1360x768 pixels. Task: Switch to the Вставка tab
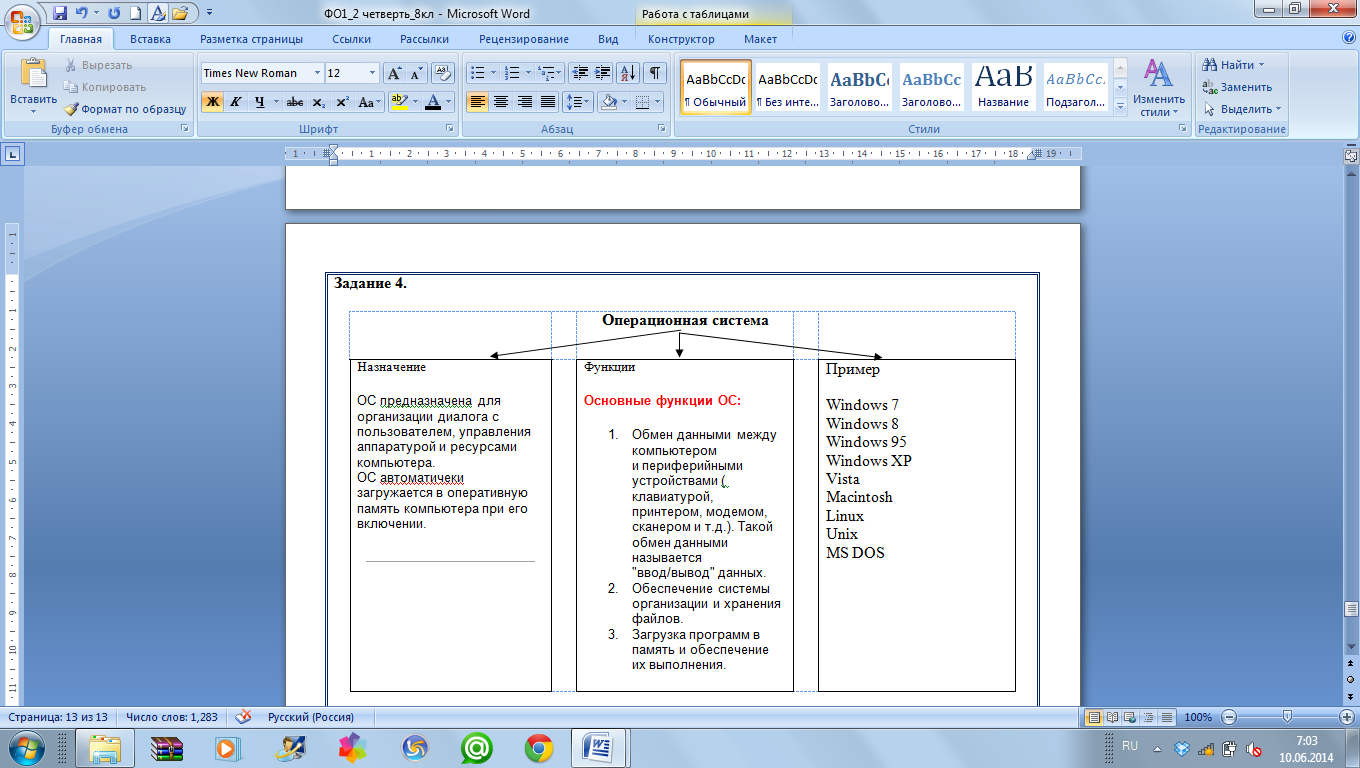(150, 39)
